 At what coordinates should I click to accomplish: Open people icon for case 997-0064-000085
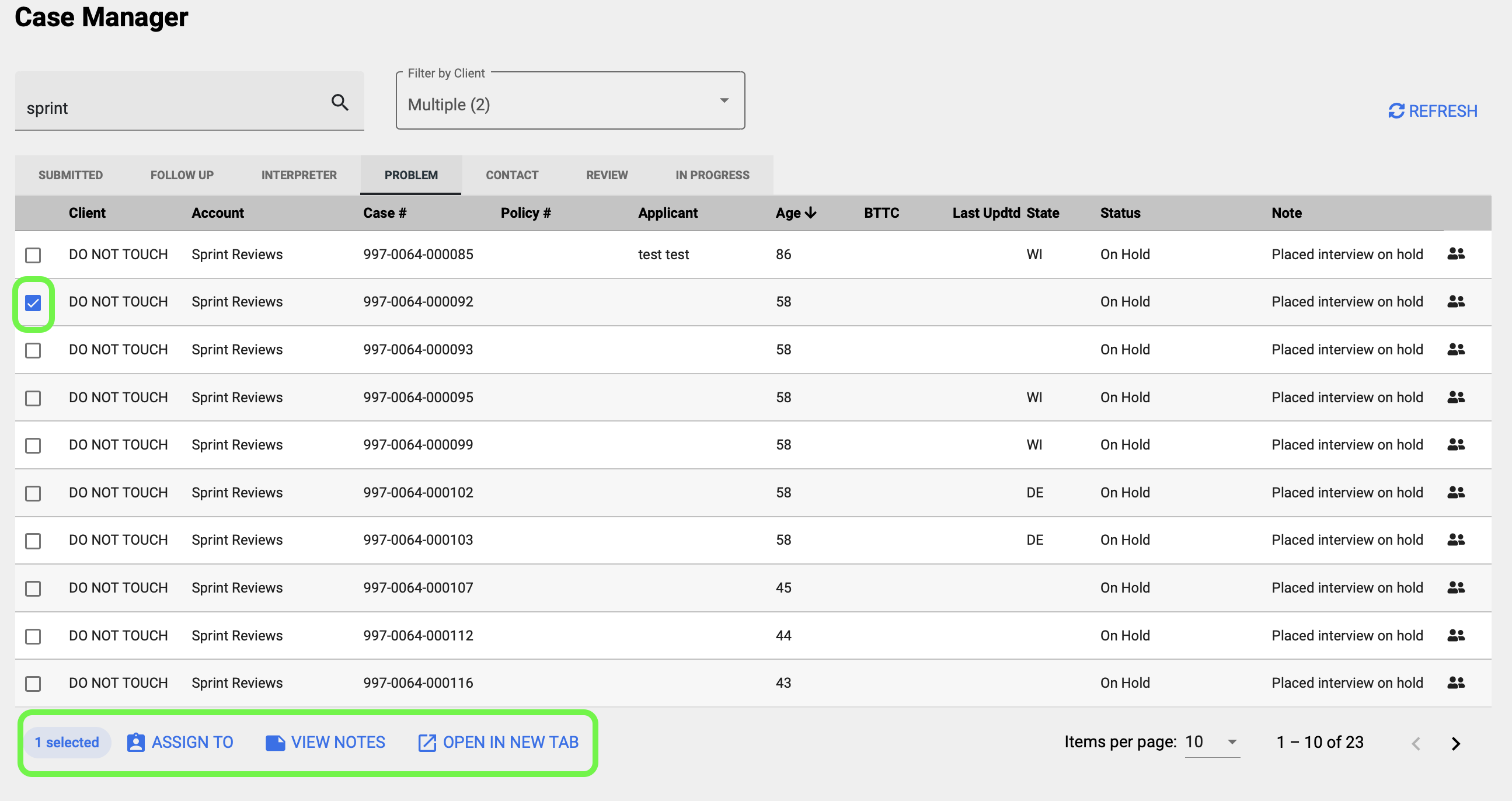click(x=1455, y=254)
